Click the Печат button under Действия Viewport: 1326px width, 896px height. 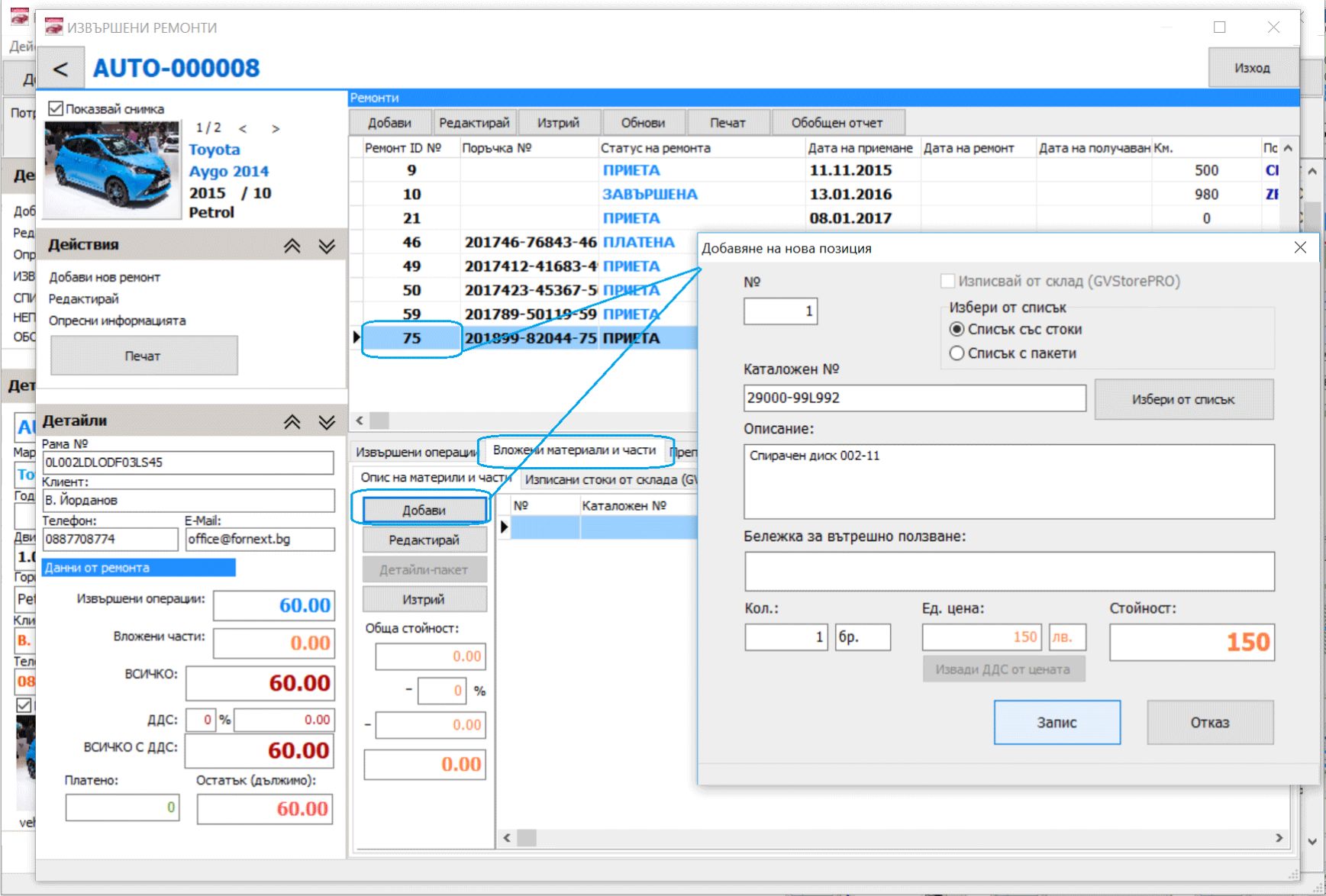click(x=144, y=356)
